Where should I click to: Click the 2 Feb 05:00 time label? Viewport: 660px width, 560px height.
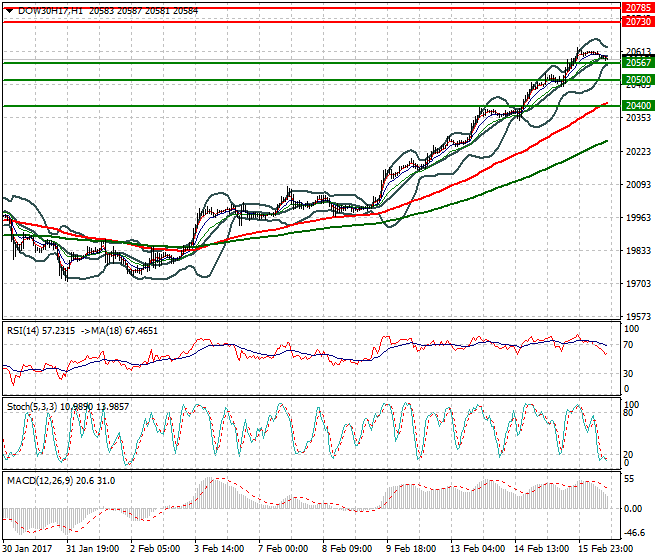click(x=155, y=549)
